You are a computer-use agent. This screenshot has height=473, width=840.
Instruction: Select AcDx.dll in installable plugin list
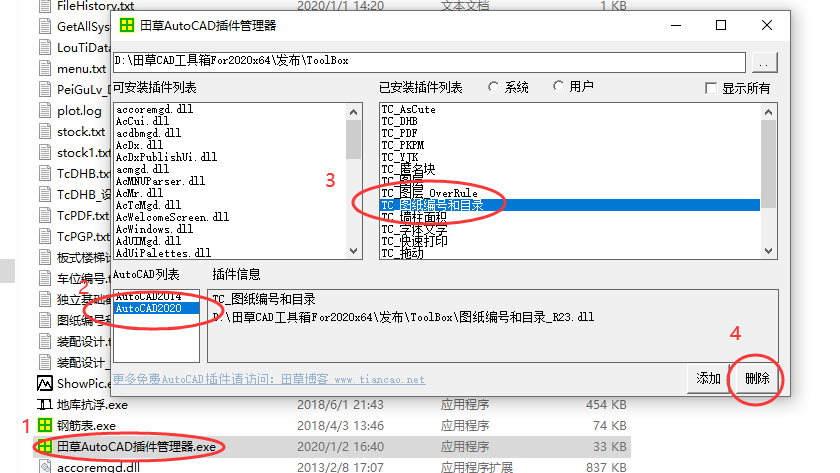139,145
